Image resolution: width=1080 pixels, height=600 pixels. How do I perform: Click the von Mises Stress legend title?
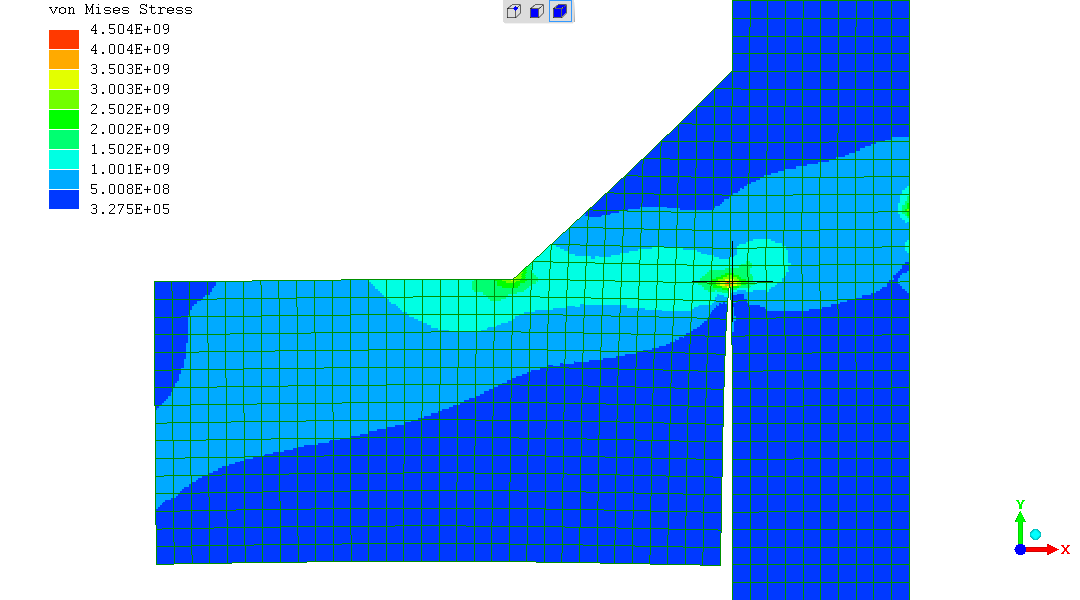coord(120,9)
